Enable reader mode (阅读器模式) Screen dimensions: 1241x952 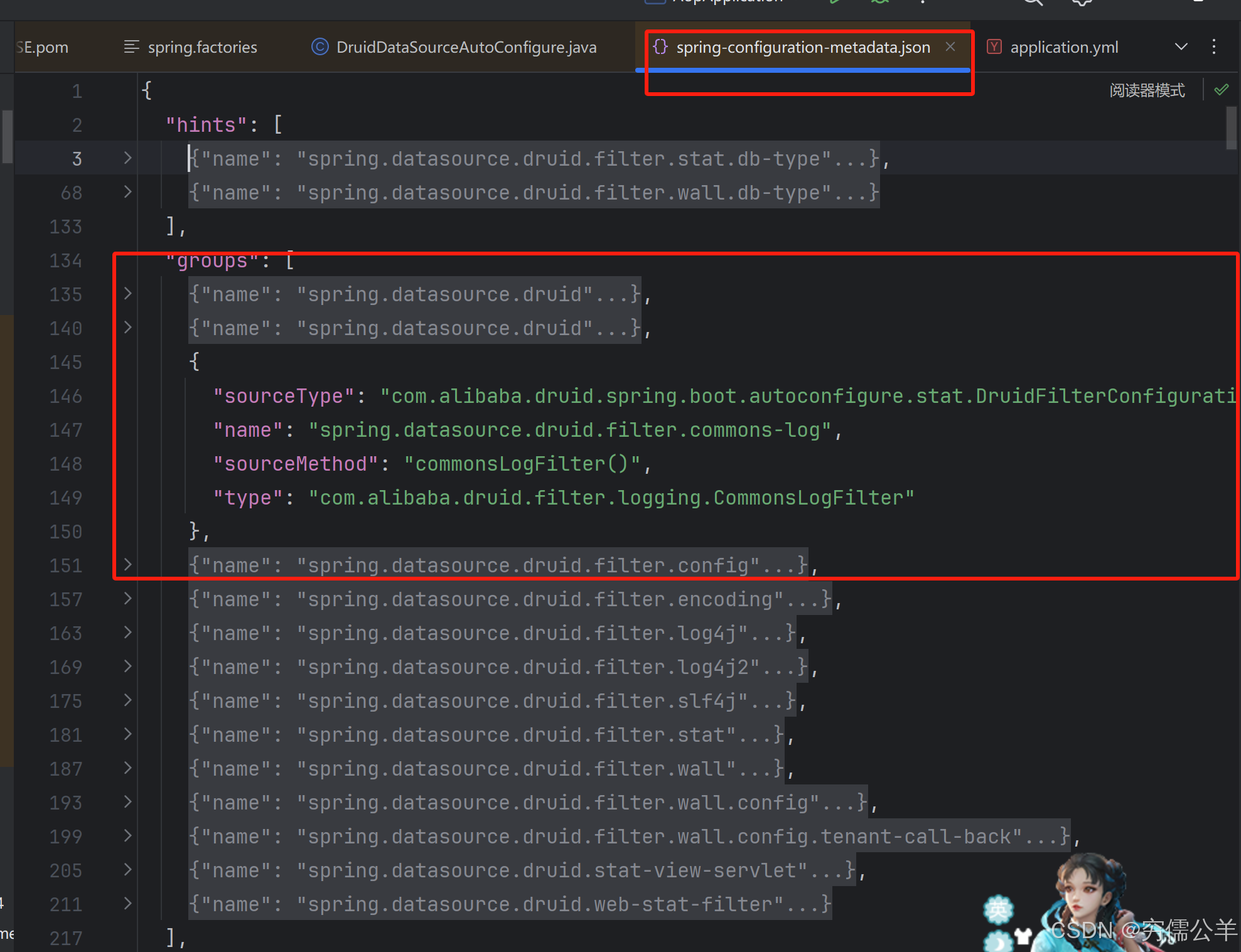pyautogui.click(x=1146, y=90)
